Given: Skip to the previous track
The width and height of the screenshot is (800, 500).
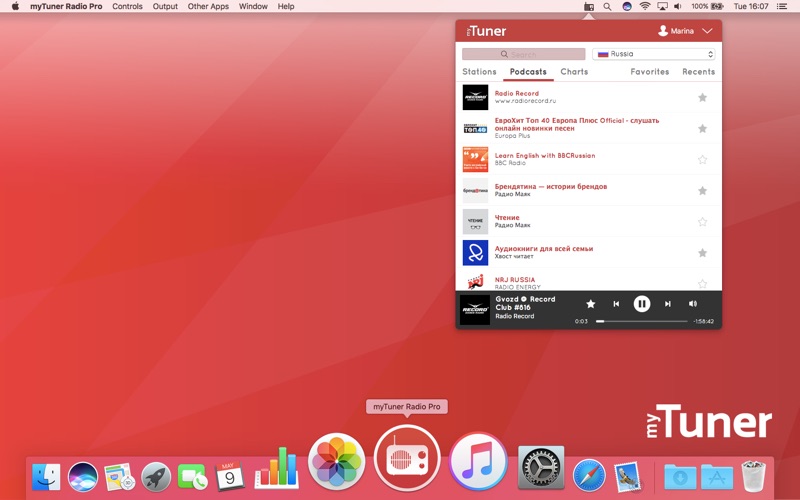Looking at the screenshot, I should point(616,304).
